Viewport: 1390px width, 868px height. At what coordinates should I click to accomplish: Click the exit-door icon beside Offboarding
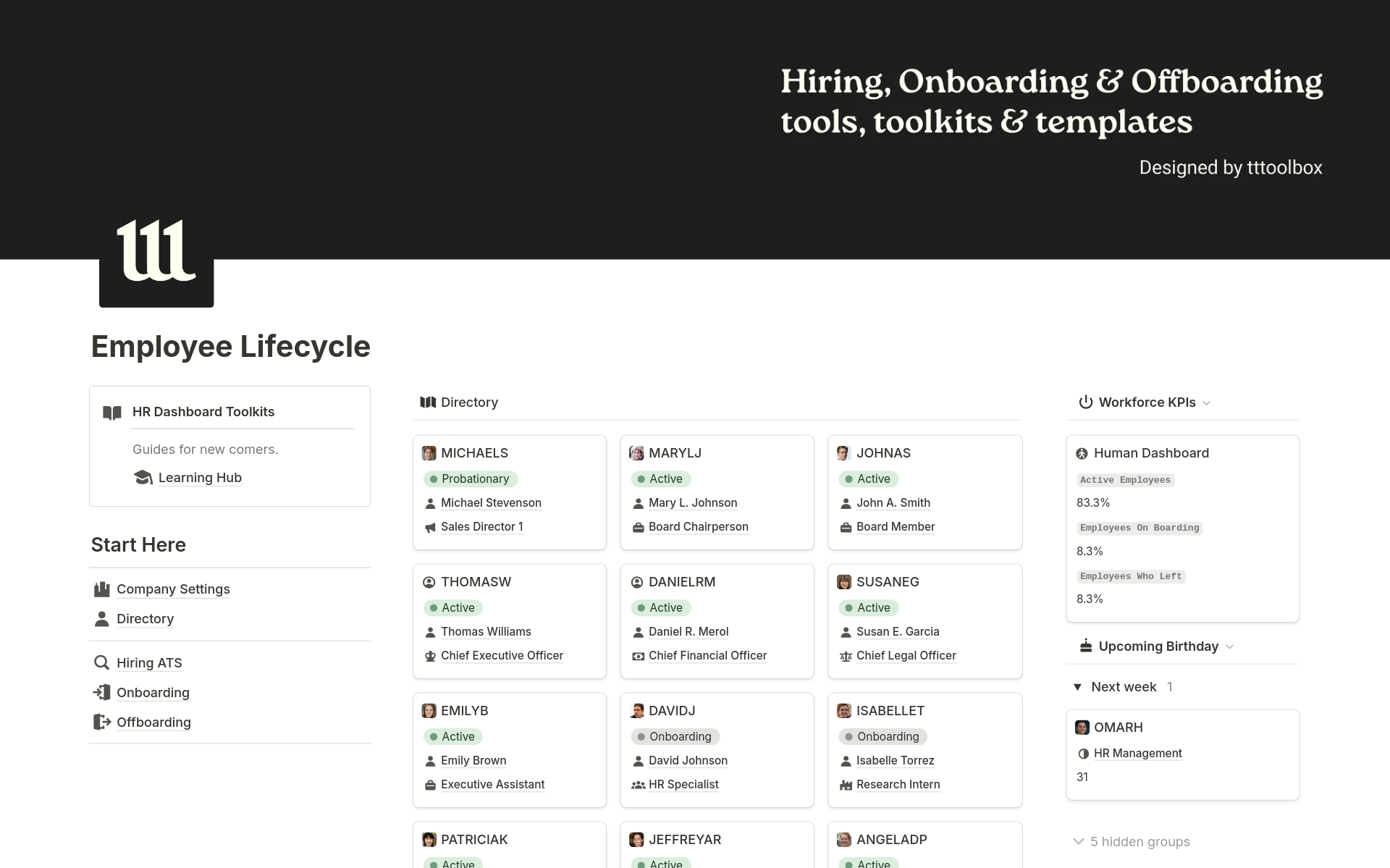(x=102, y=722)
